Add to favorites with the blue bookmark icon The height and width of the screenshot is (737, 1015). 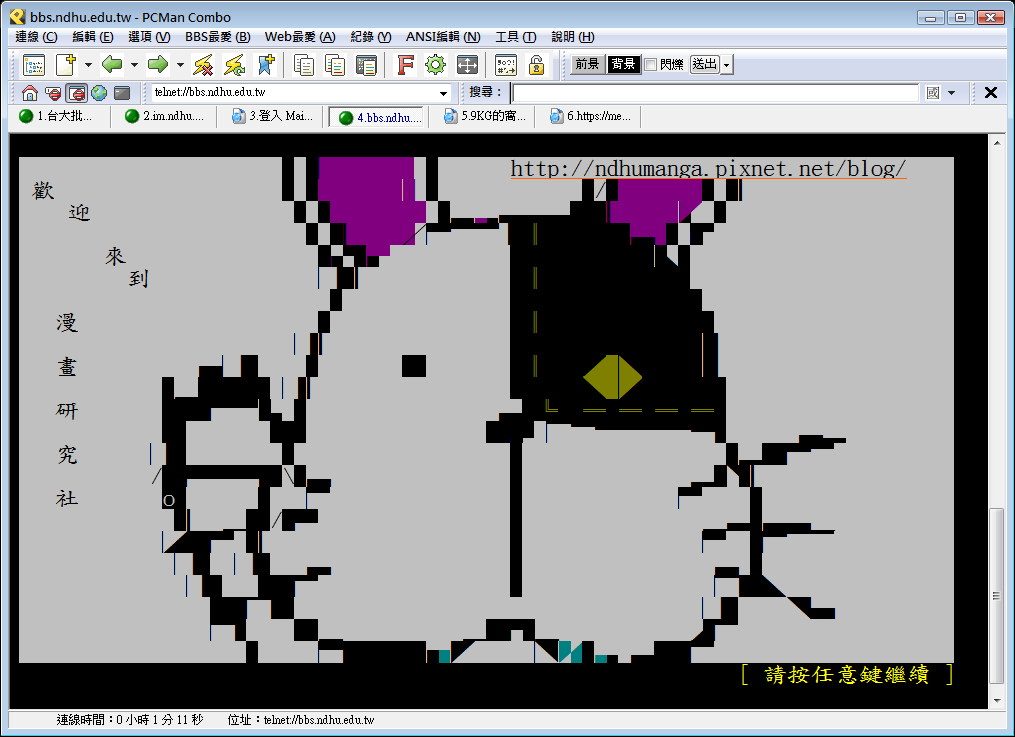click(x=265, y=65)
